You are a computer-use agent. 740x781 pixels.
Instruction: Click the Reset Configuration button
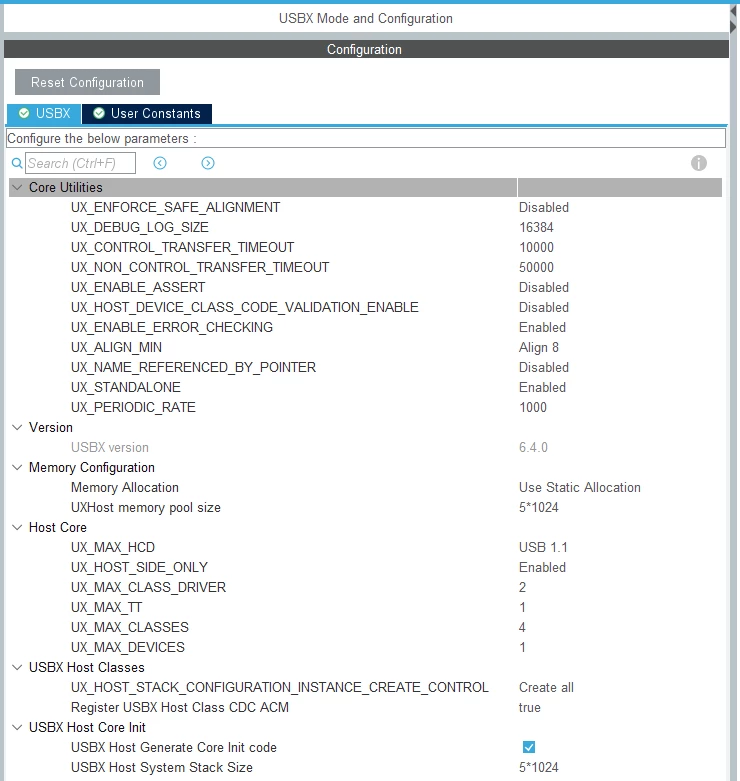87,82
